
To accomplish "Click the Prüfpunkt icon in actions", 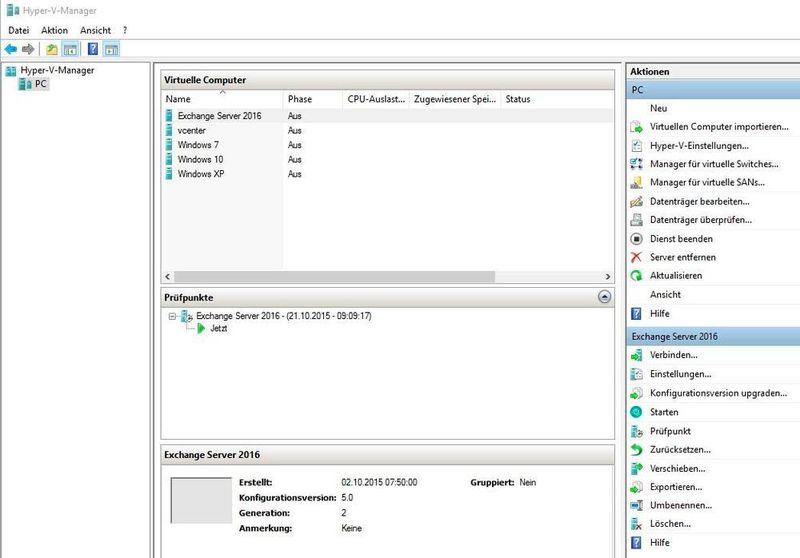I will coord(636,432).
